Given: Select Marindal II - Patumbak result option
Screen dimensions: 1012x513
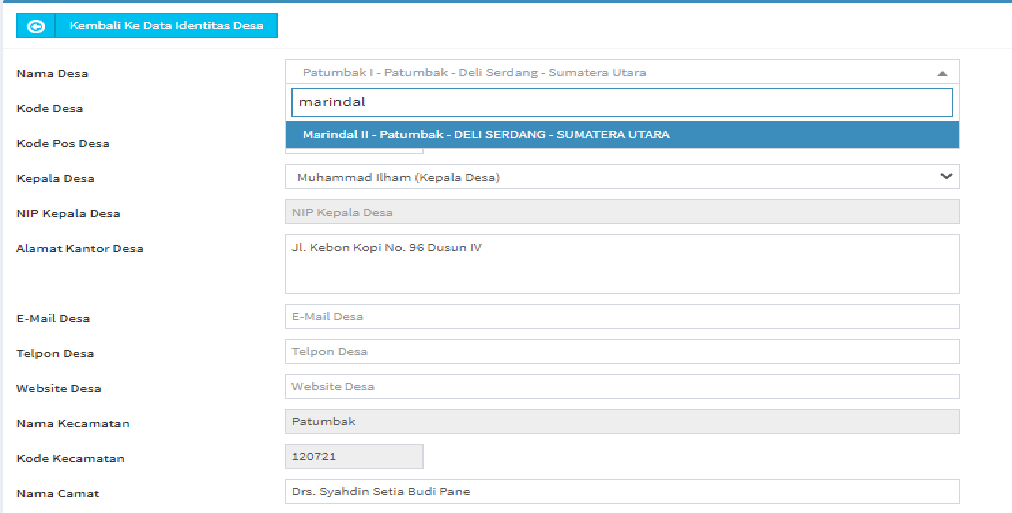Looking at the screenshot, I should coord(622,135).
